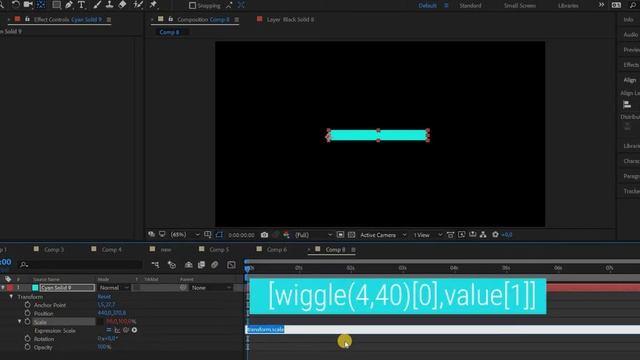Toggle Anchor Point stopwatch
This screenshot has height=360, width=640.
pyautogui.click(x=27, y=305)
